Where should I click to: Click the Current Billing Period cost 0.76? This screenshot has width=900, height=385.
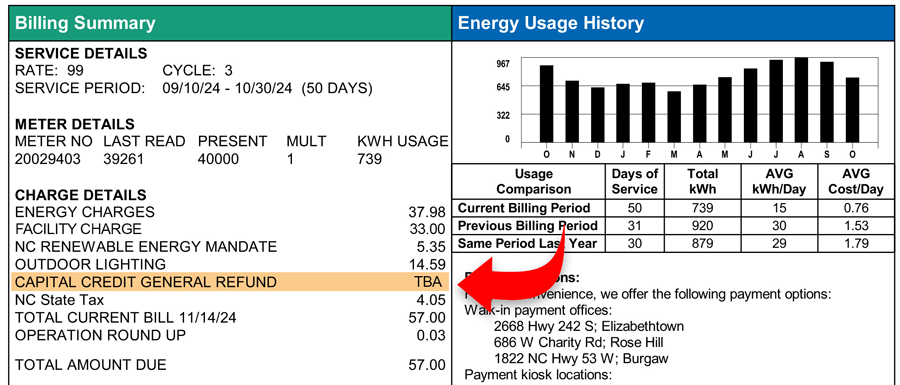click(856, 208)
